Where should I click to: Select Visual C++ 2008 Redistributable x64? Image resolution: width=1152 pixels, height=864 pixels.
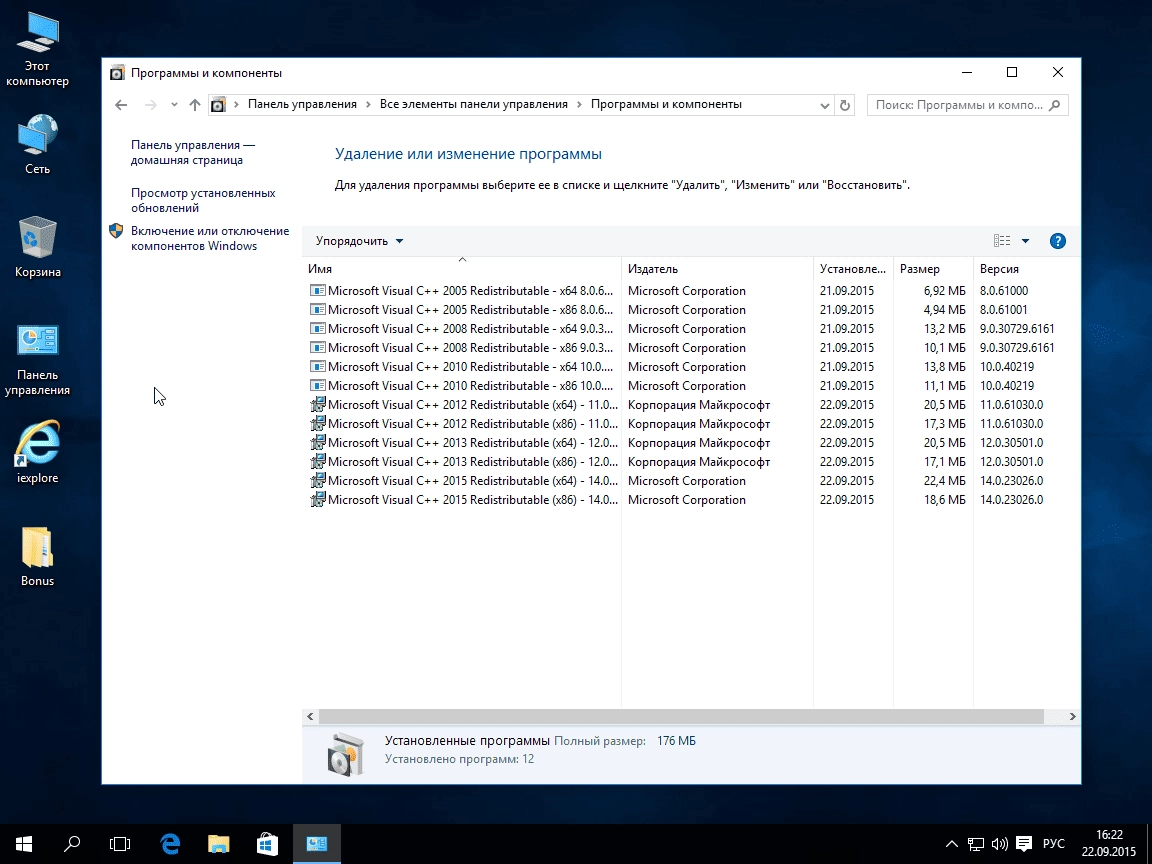tap(691, 329)
